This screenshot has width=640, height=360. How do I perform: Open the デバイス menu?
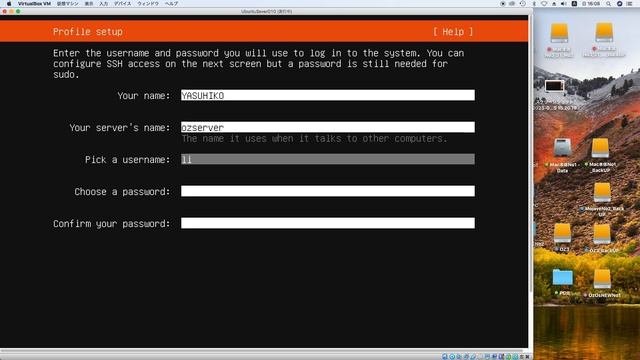click(x=122, y=3)
